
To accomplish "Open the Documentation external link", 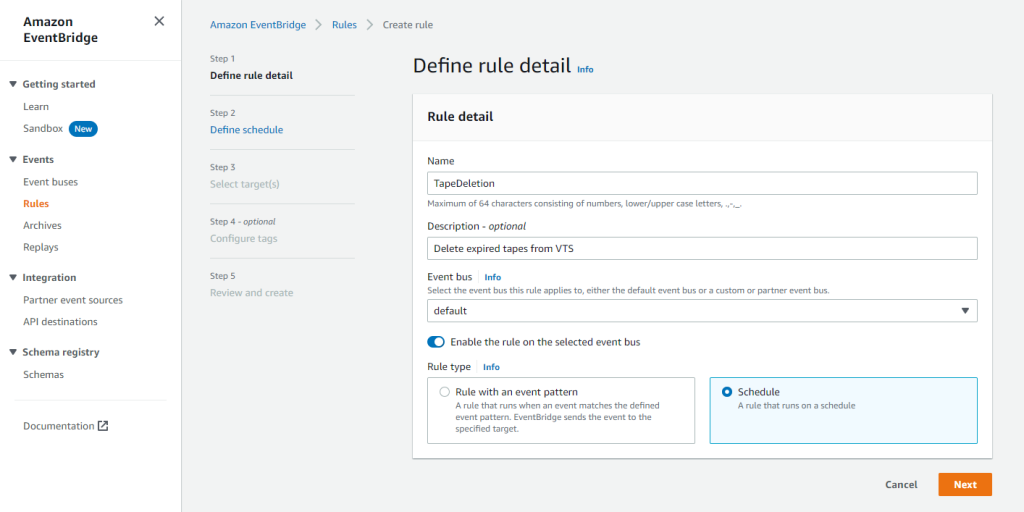I will 65,426.
